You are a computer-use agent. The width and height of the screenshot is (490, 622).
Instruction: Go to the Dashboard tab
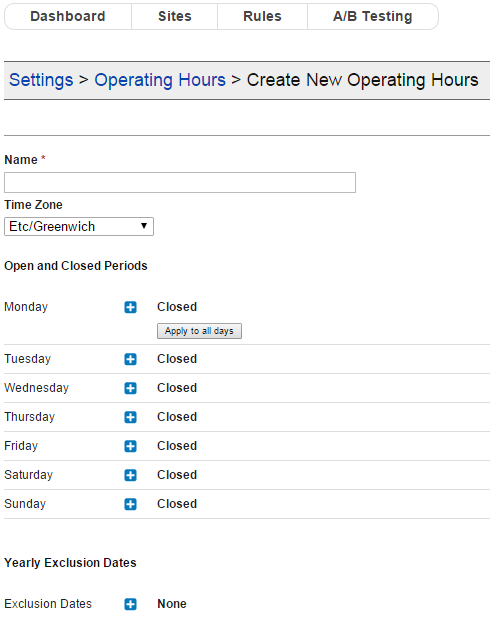pos(68,16)
